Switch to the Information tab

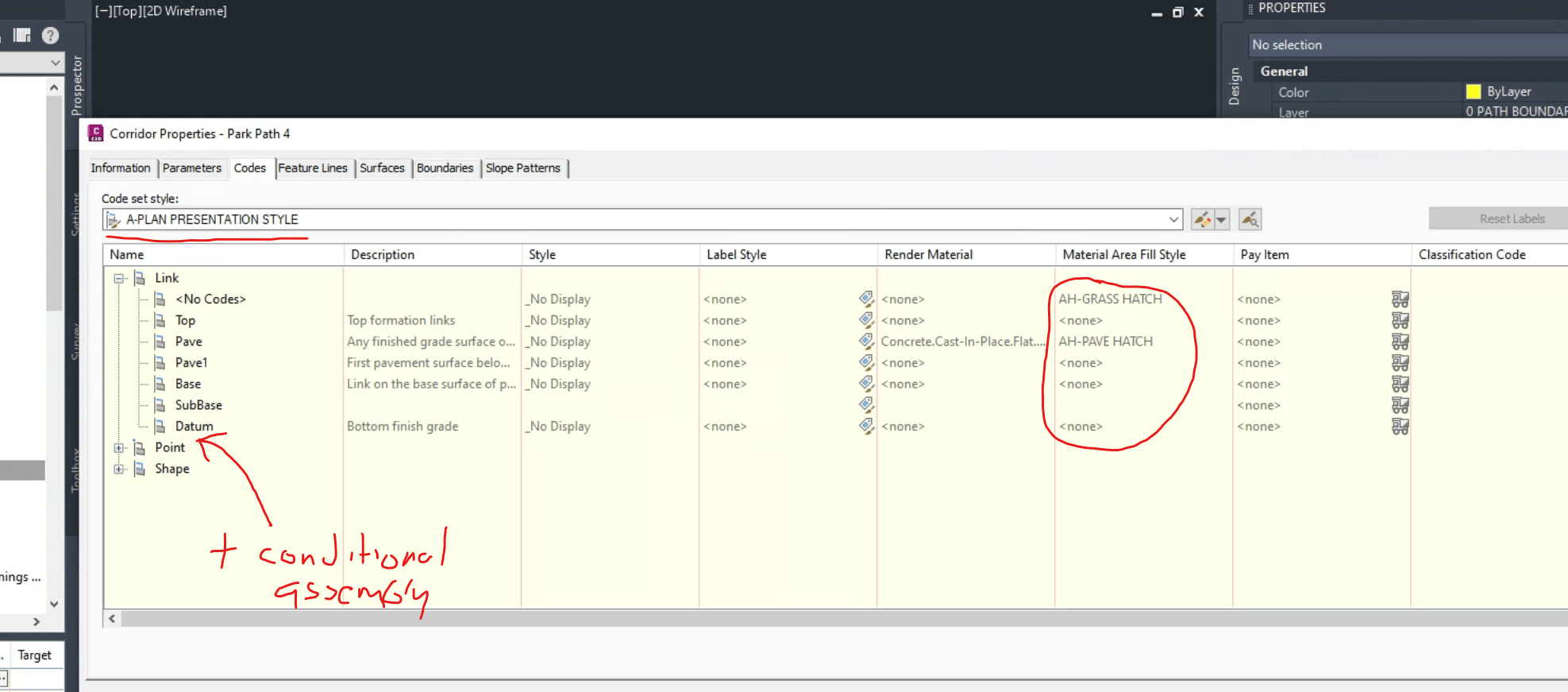[x=121, y=168]
